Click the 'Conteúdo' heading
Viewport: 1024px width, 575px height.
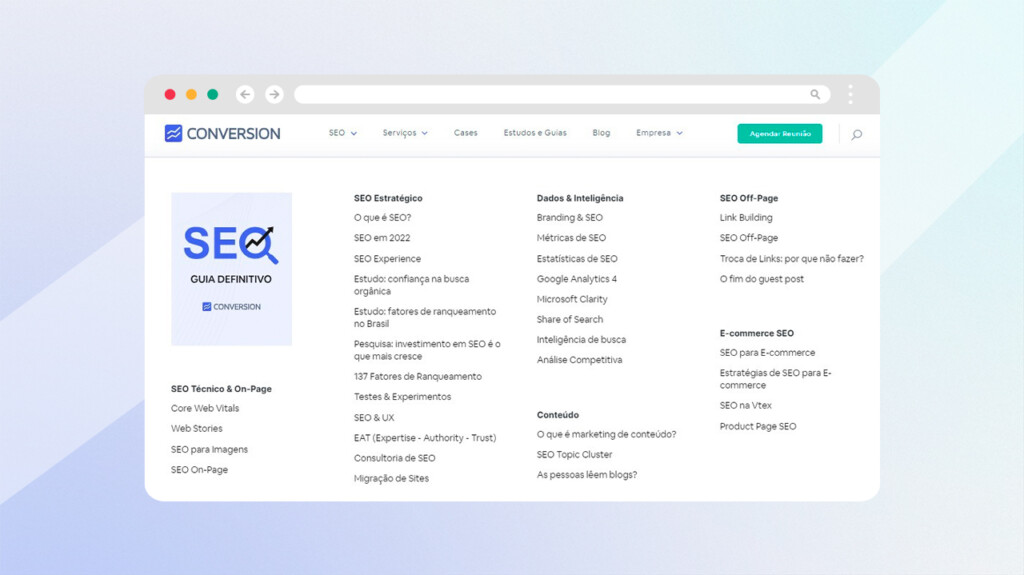tap(558, 415)
